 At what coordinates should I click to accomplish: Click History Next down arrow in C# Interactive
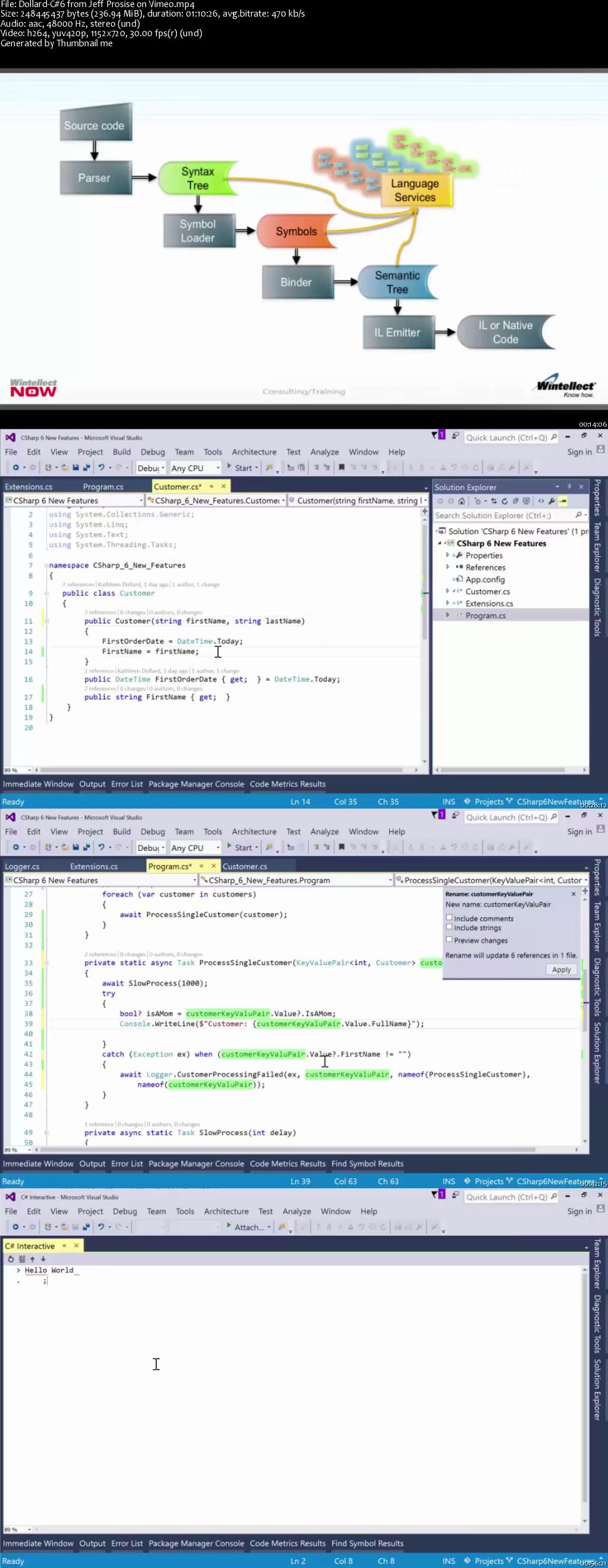[x=43, y=1259]
